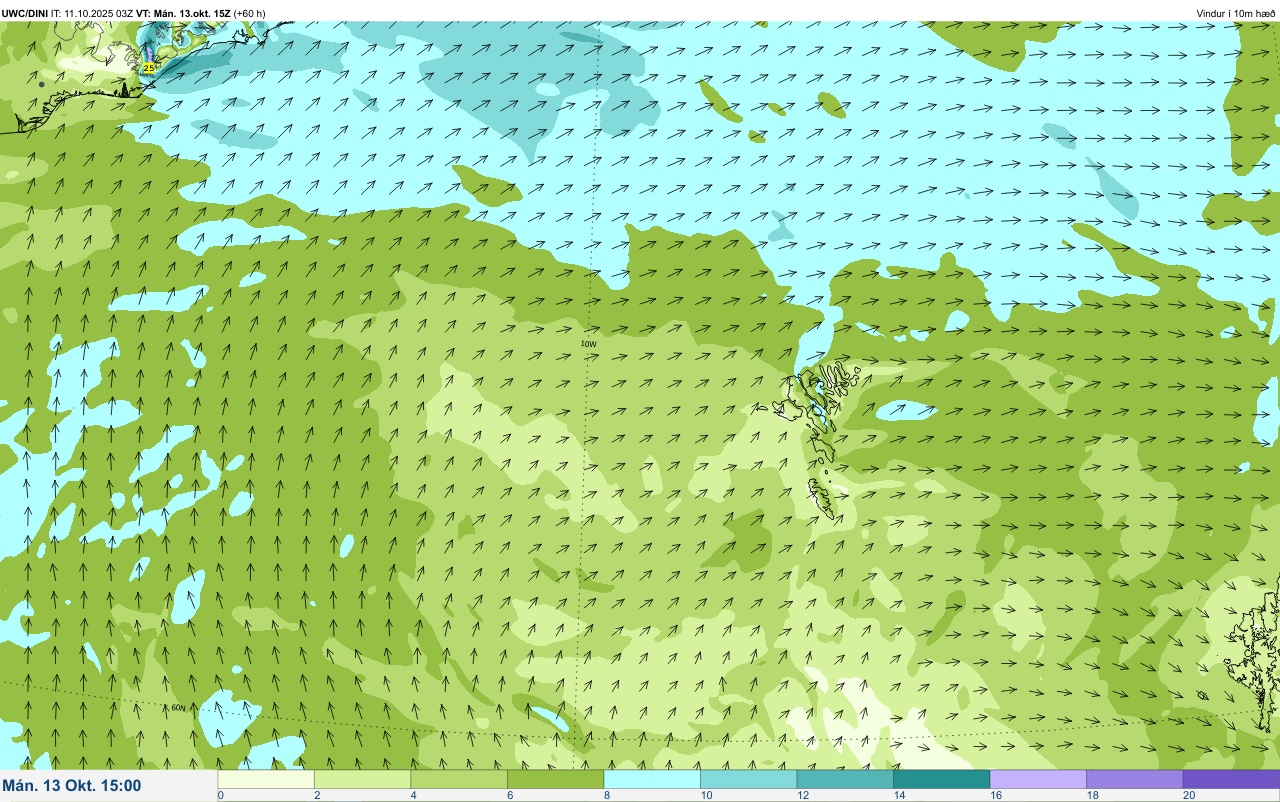
Task: Click the light green 2–4 legend swatch
Action: [x=362, y=779]
